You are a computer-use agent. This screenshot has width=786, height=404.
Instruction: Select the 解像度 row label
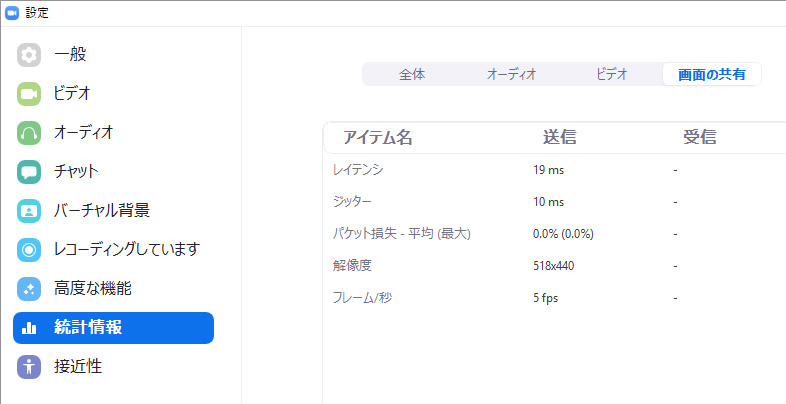(x=352, y=266)
